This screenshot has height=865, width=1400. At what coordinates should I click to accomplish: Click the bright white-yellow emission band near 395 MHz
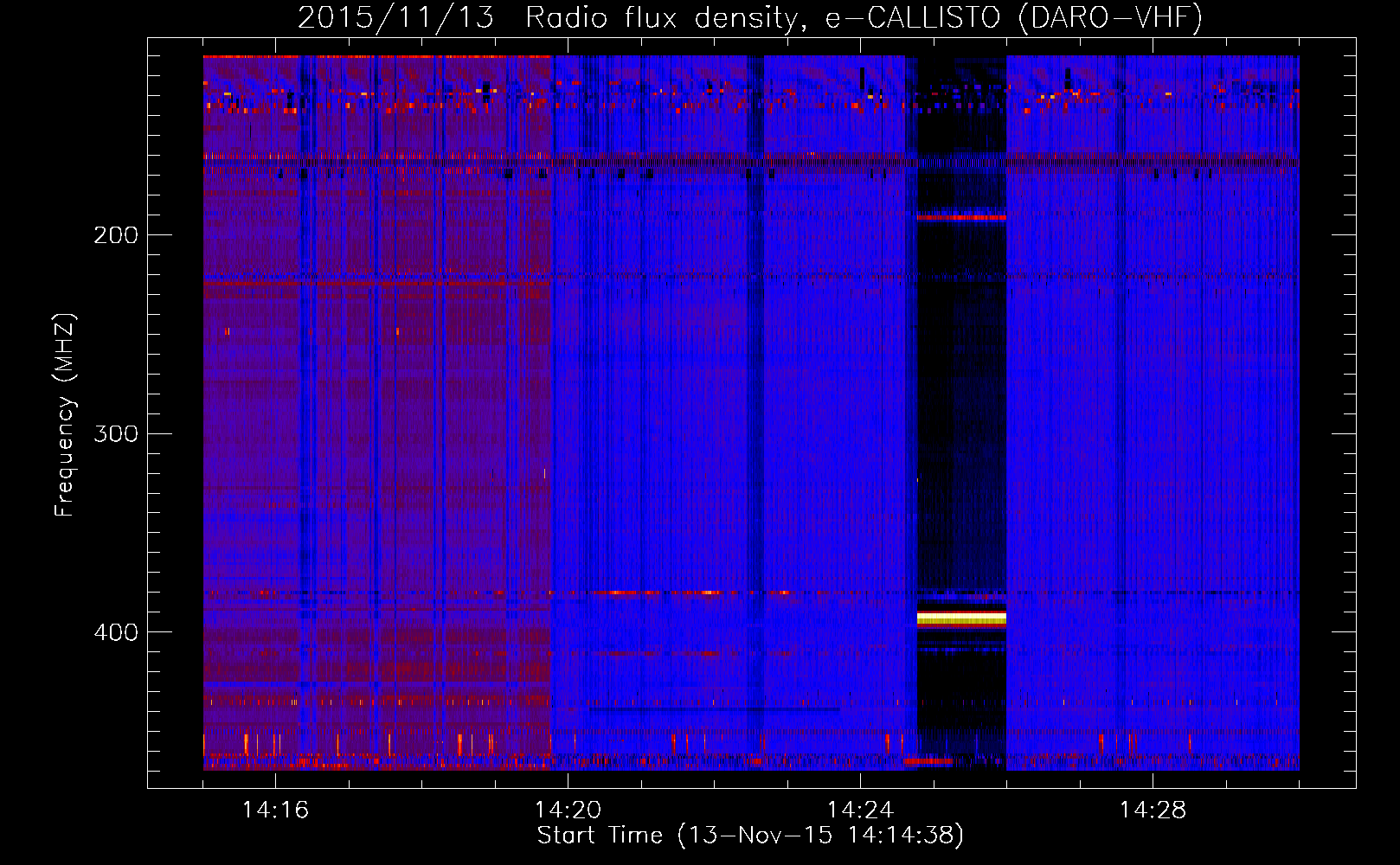pyautogui.click(x=961, y=618)
